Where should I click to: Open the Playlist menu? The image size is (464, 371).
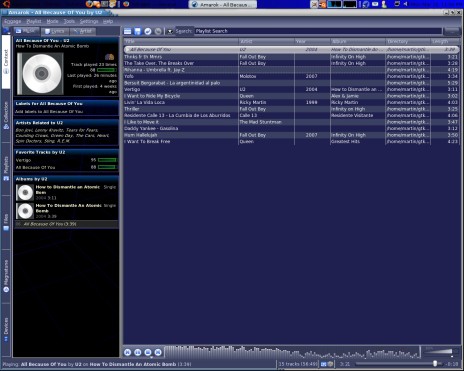pyautogui.click(x=34, y=21)
